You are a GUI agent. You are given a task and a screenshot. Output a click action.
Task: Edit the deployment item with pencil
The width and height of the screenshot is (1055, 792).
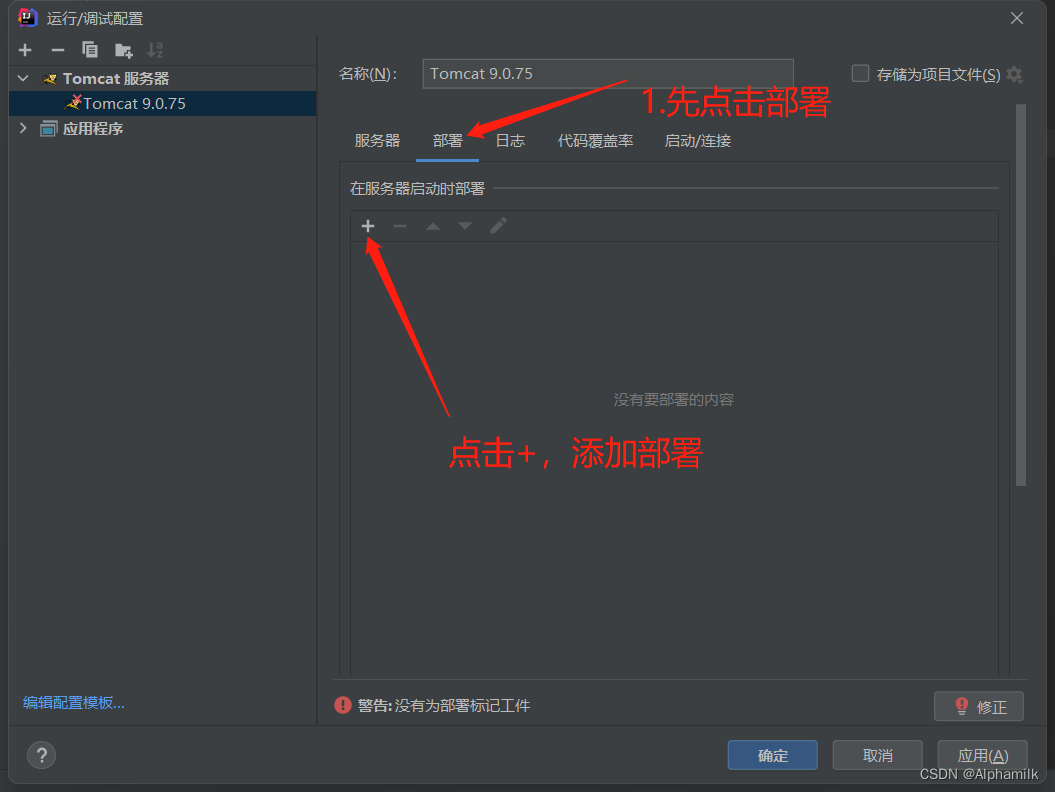(x=498, y=226)
